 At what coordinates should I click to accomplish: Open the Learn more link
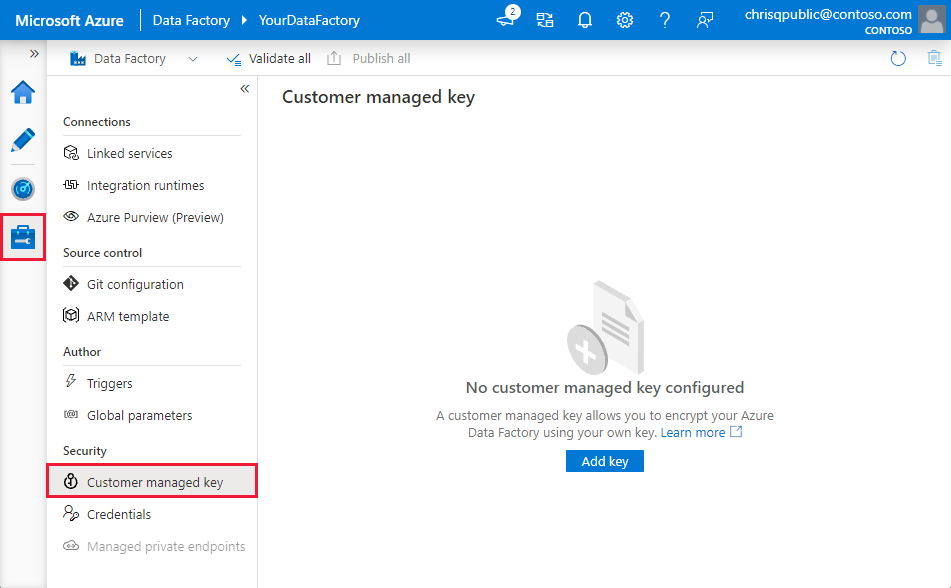coord(694,432)
